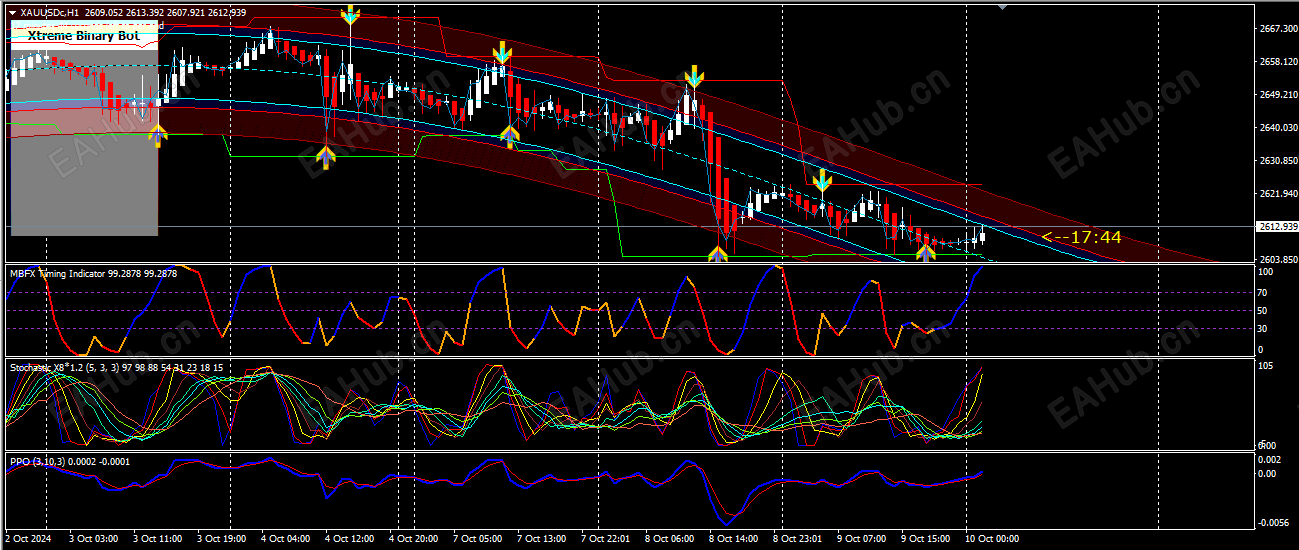This screenshot has width=1299, height=550.
Task: Click the up arrow signal below 7 Oct 05:00 candles
Action: coord(510,136)
